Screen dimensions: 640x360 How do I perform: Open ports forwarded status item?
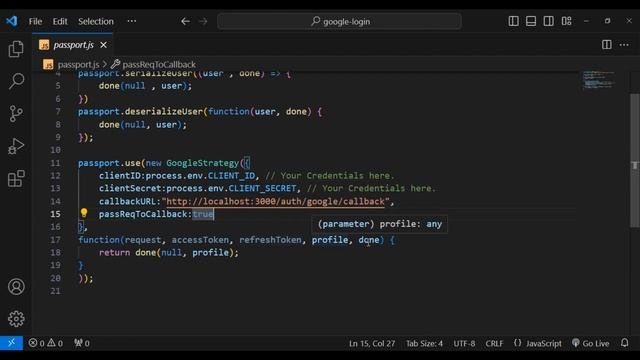[x=82, y=343]
